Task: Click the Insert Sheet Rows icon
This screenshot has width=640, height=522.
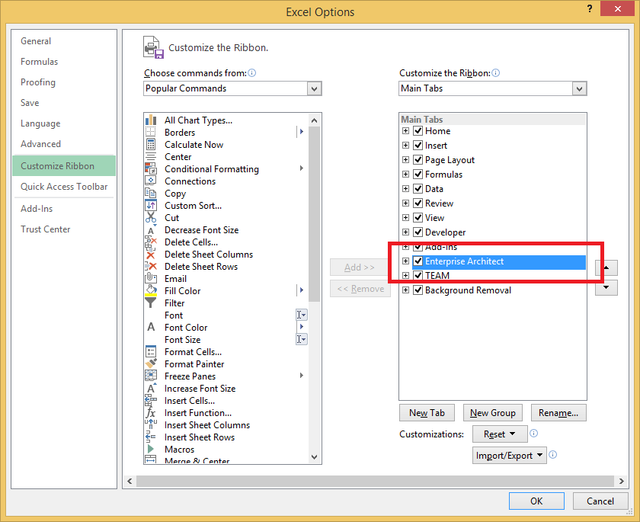Action: tap(151, 437)
